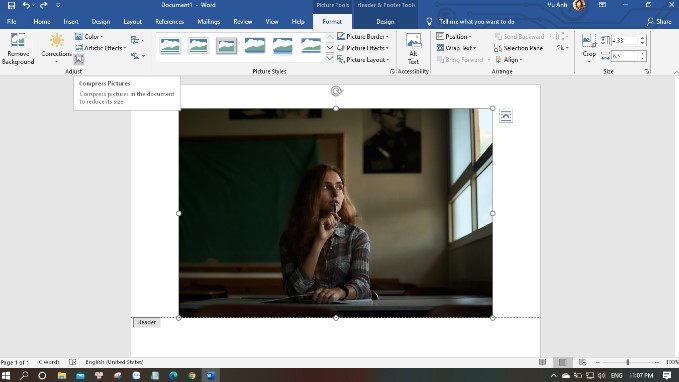
Task: Click the Share button
Action: [659, 21]
